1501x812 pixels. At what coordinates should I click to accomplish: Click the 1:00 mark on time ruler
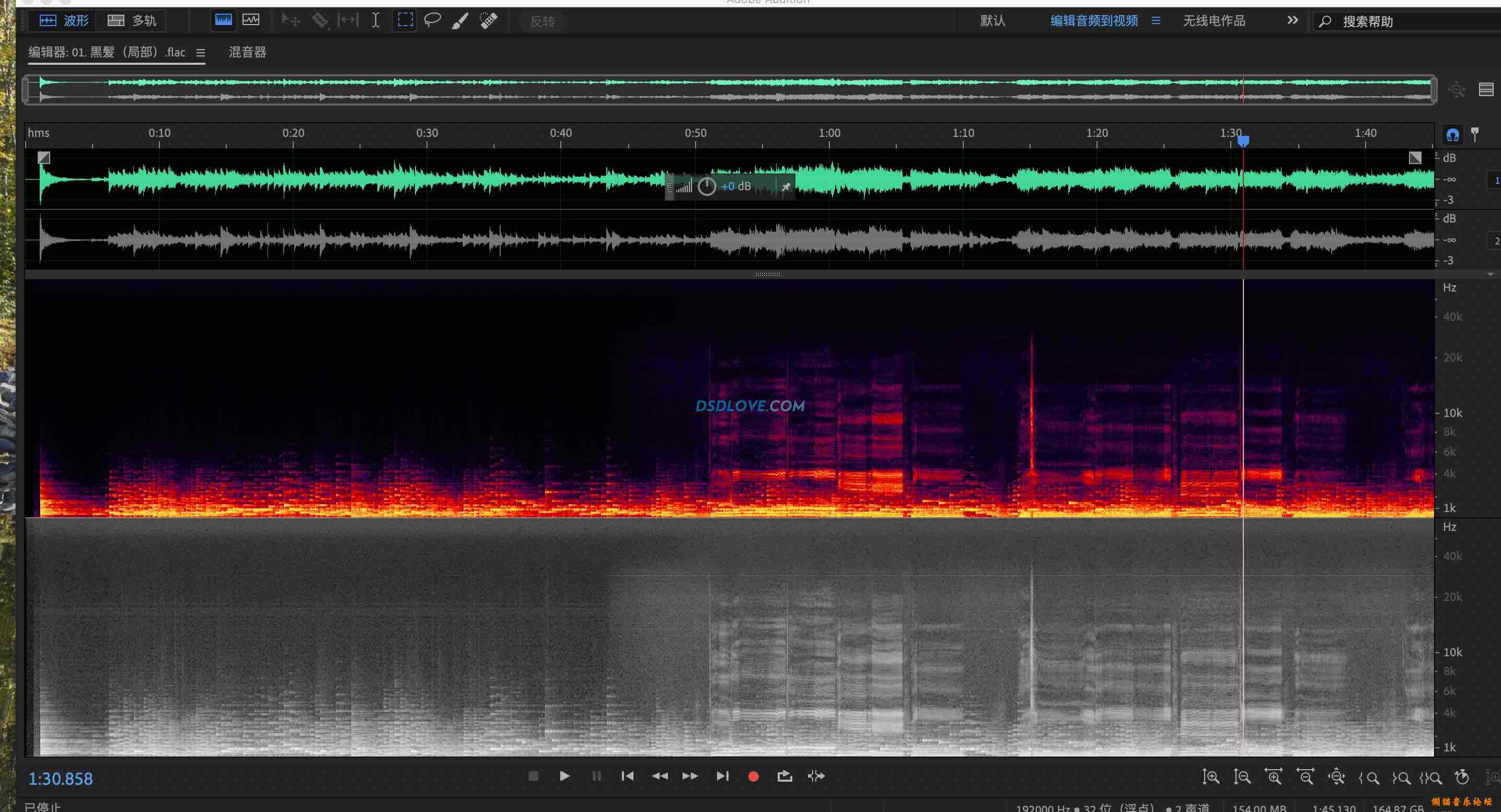[829, 133]
